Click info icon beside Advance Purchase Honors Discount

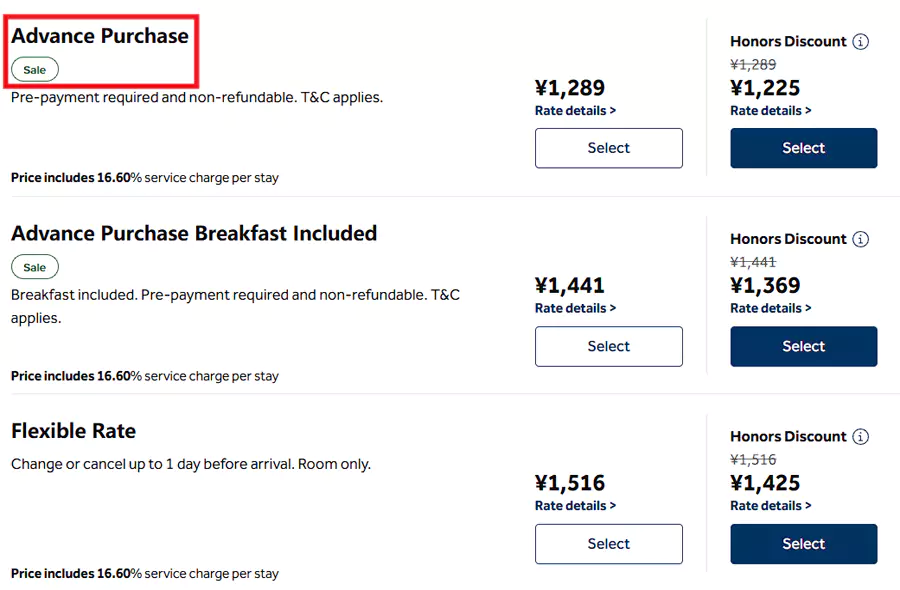(861, 42)
